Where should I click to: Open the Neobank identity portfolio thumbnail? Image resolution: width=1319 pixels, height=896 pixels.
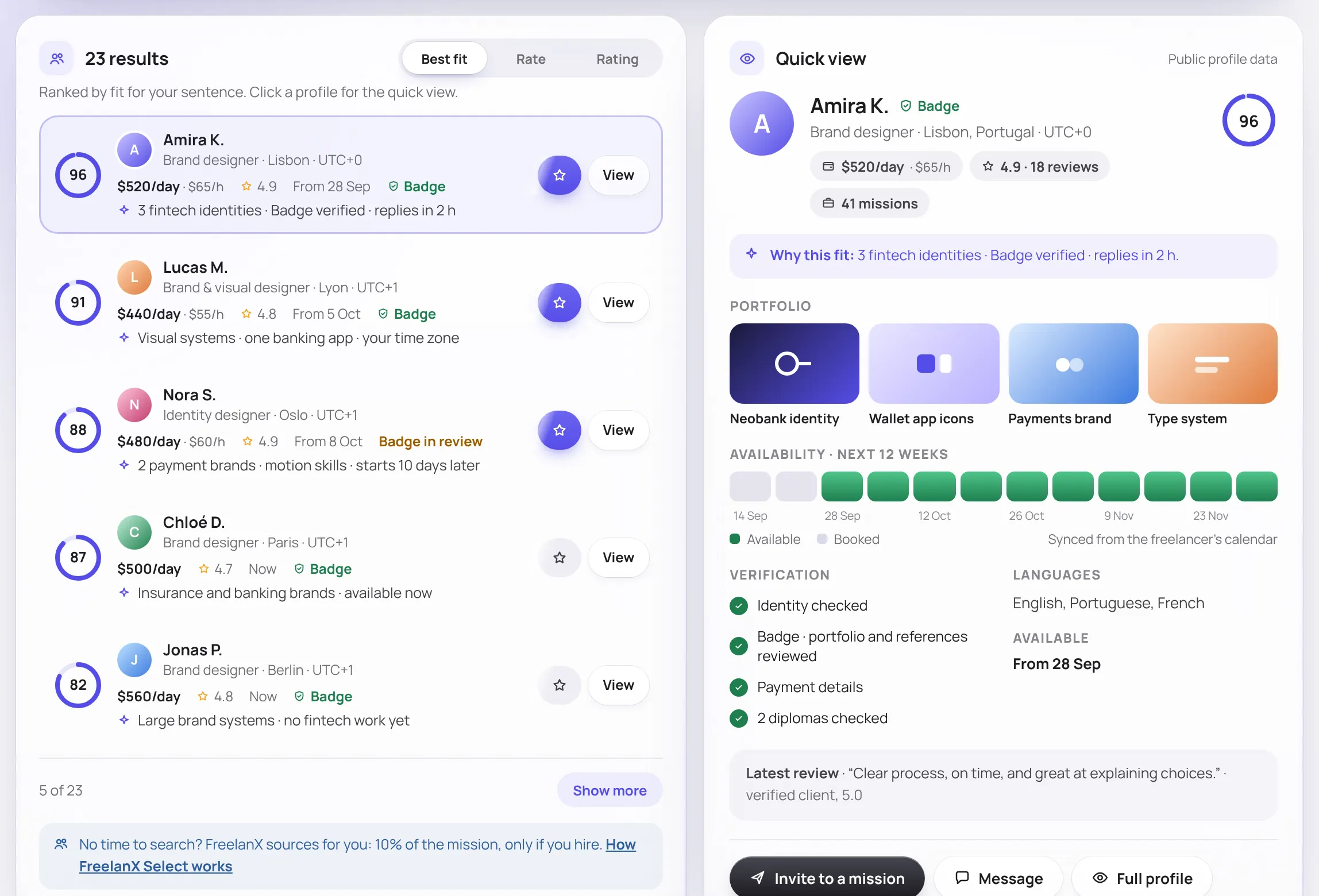794,364
